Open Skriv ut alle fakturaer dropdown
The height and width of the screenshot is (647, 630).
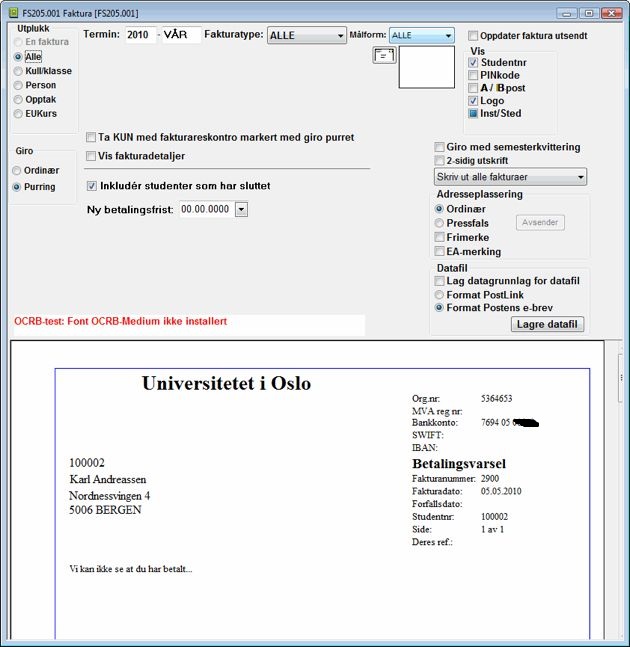510,177
